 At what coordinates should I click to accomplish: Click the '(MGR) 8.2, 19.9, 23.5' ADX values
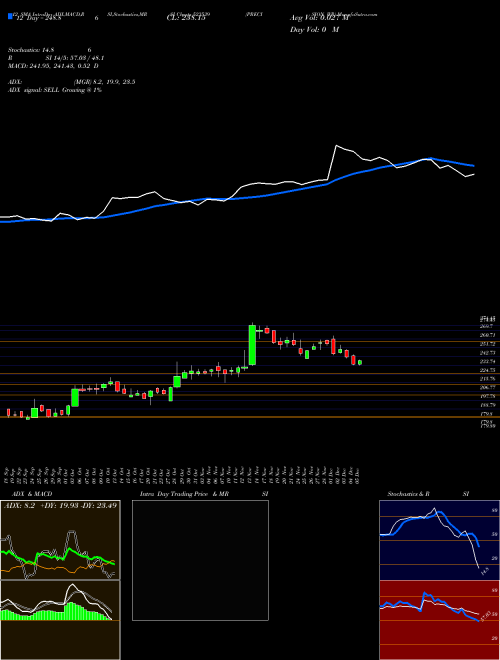coord(104,82)
